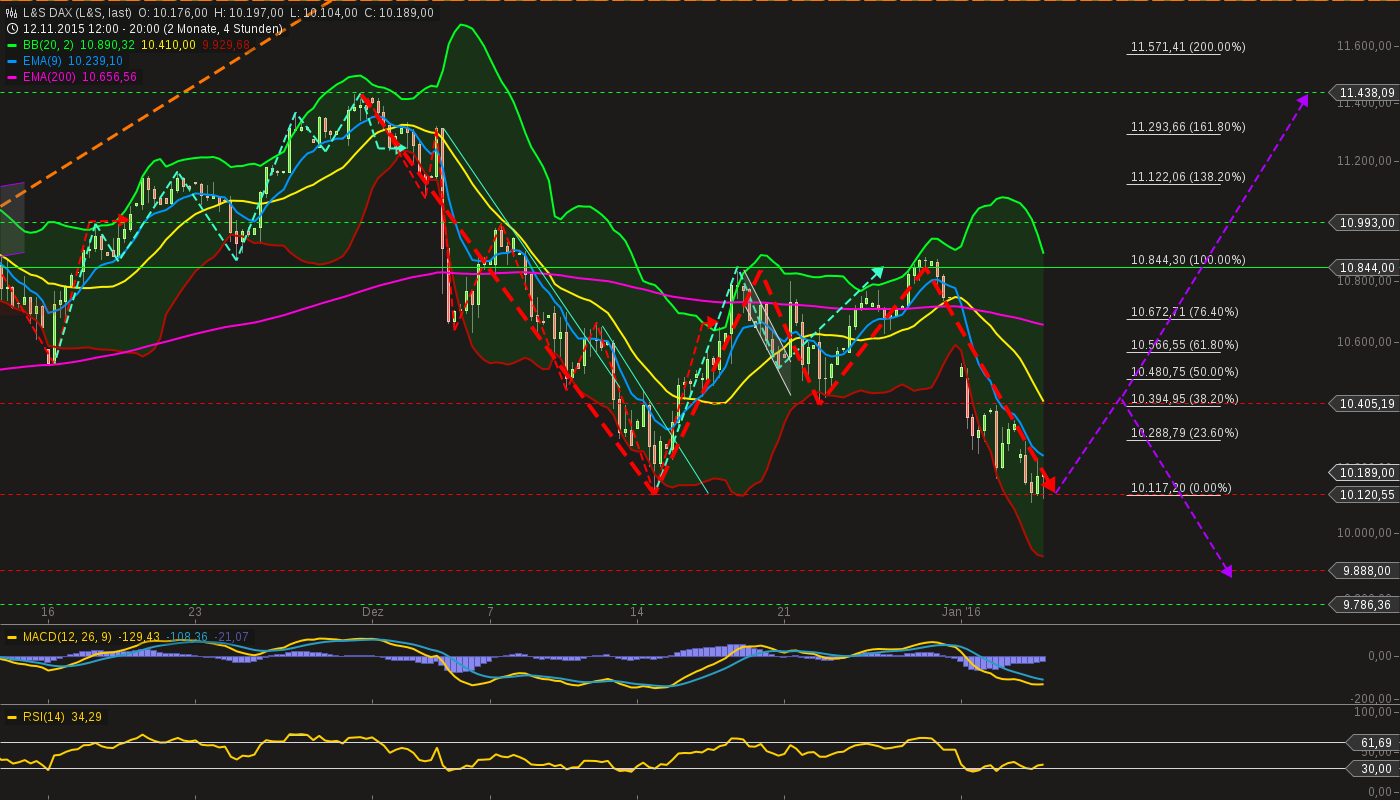1400x800 pixels.
Task: Click Fibonacci label '11.571,41 (200.00%)'
Action: tap(1188, 47)
